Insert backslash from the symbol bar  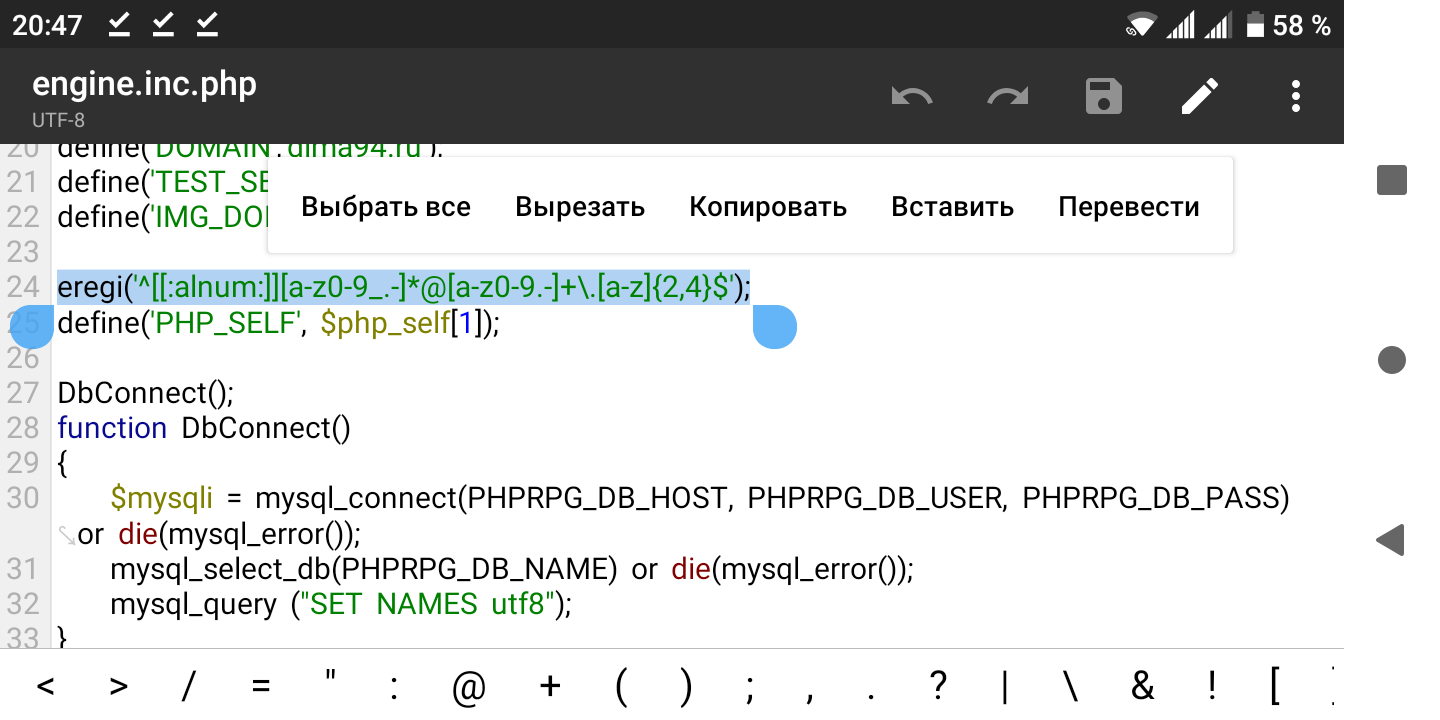pos(1071,687)
